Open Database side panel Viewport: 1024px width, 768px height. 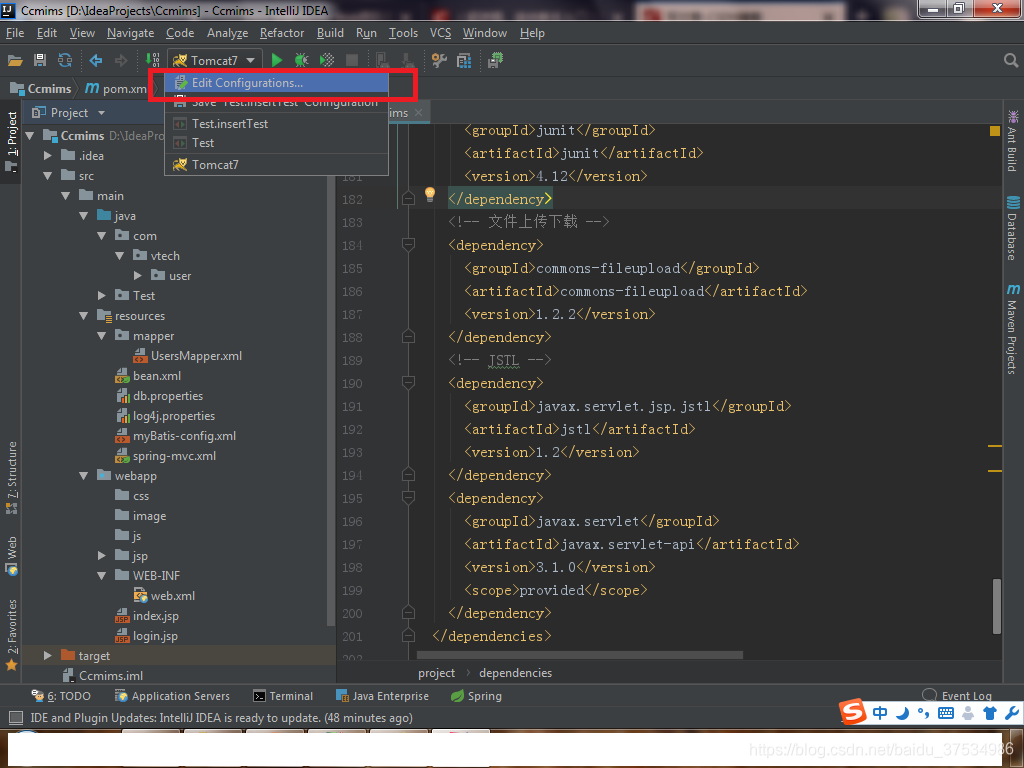[1012, 228]
